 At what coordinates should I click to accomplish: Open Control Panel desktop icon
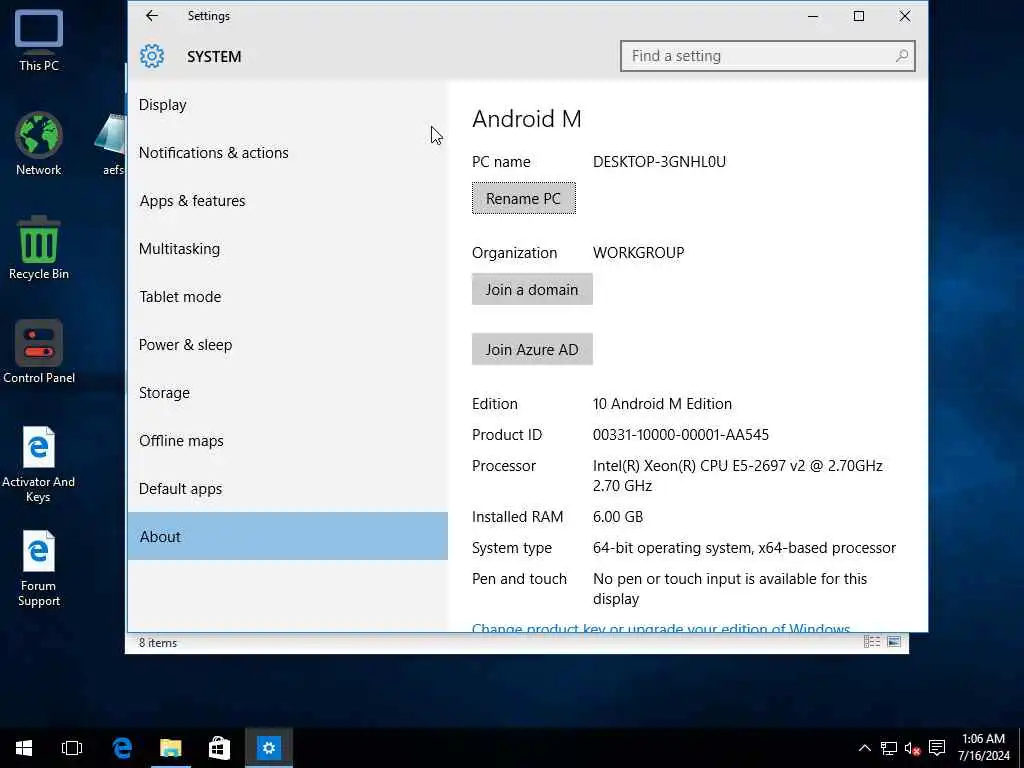coord(39,352)
